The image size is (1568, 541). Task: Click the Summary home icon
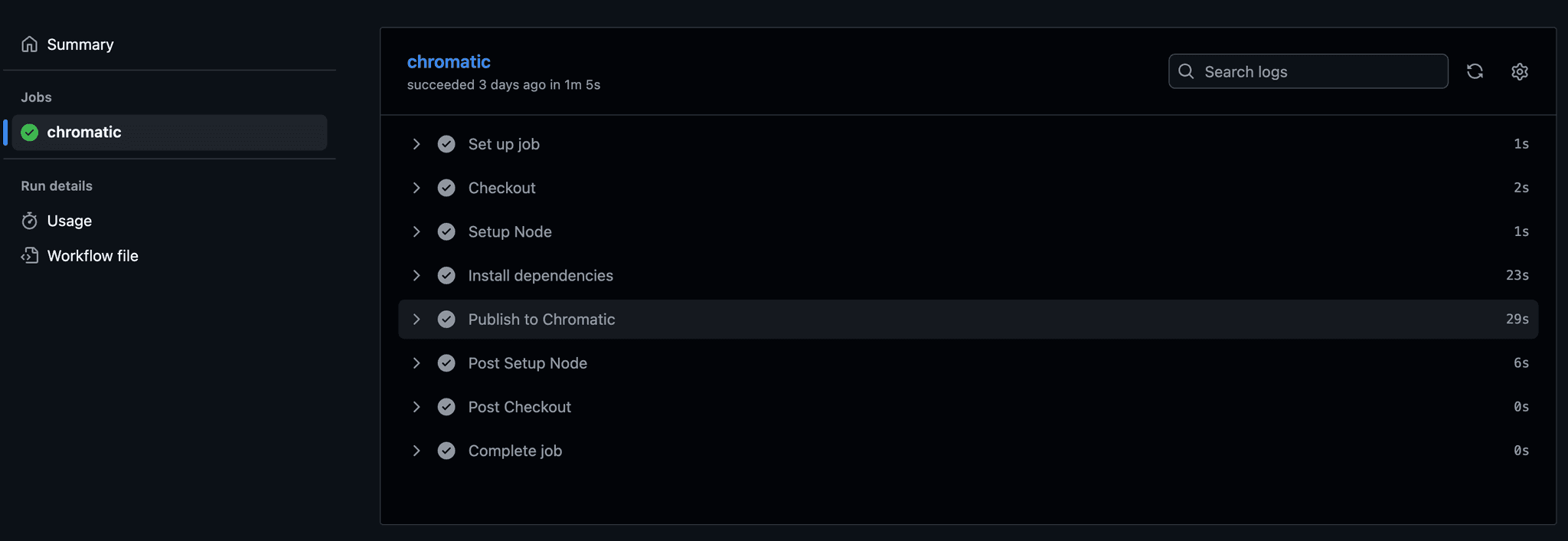tap(30, 44)
